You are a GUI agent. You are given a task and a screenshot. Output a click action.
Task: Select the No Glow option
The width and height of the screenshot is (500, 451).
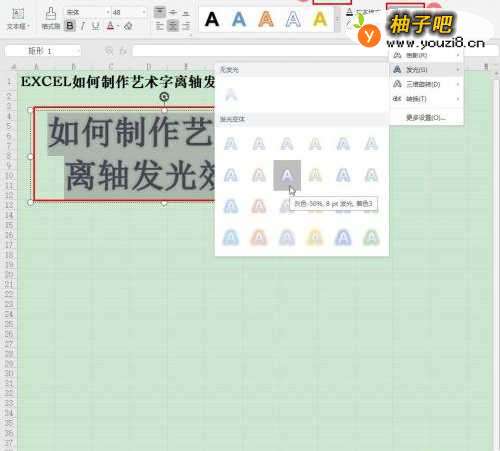(231, 95)
